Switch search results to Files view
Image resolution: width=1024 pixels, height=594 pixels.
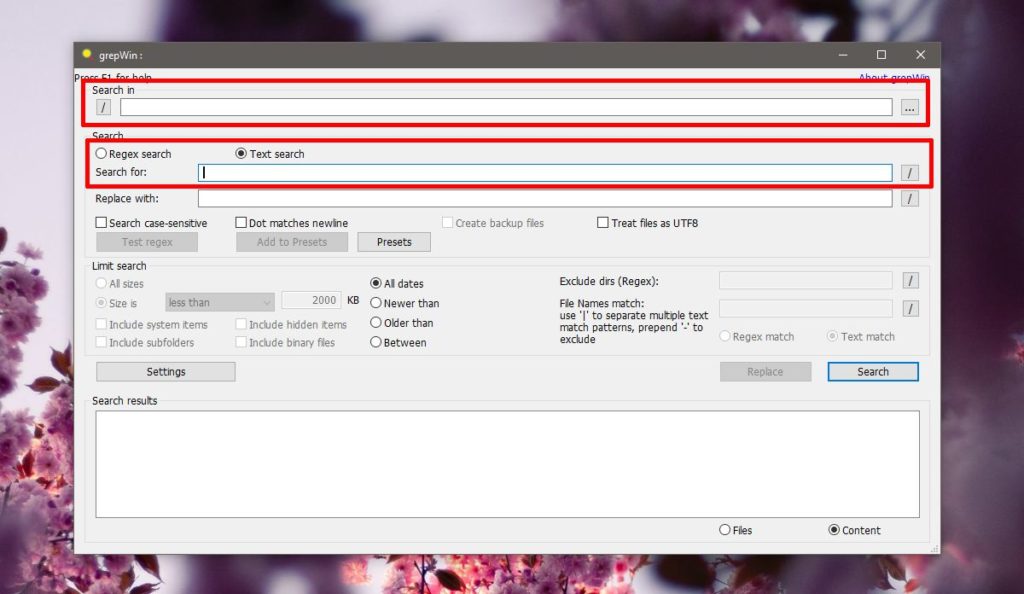point(723,530)
